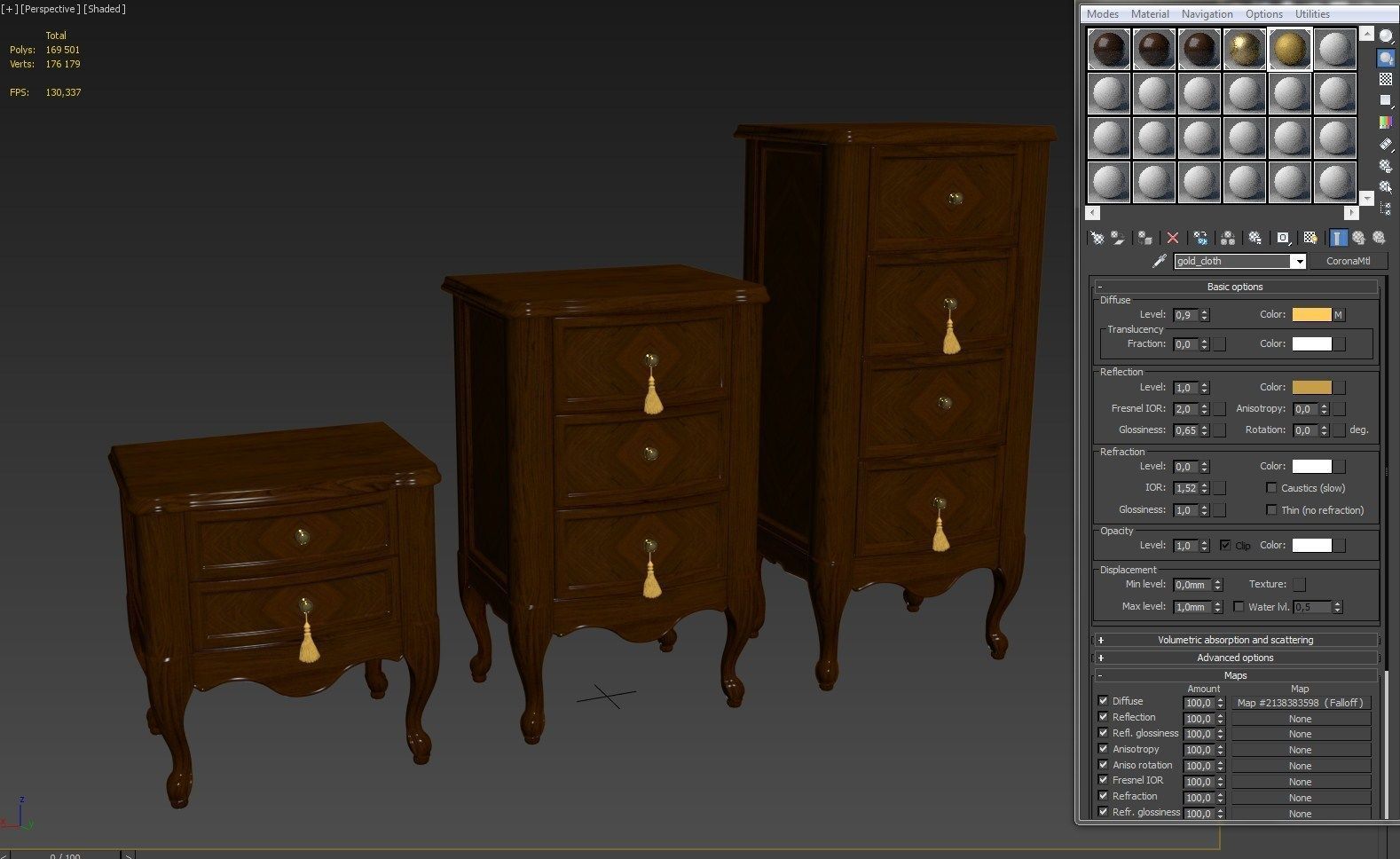
Task: Click the [Perspective] viewport label
Action: (x=51, y=9)
